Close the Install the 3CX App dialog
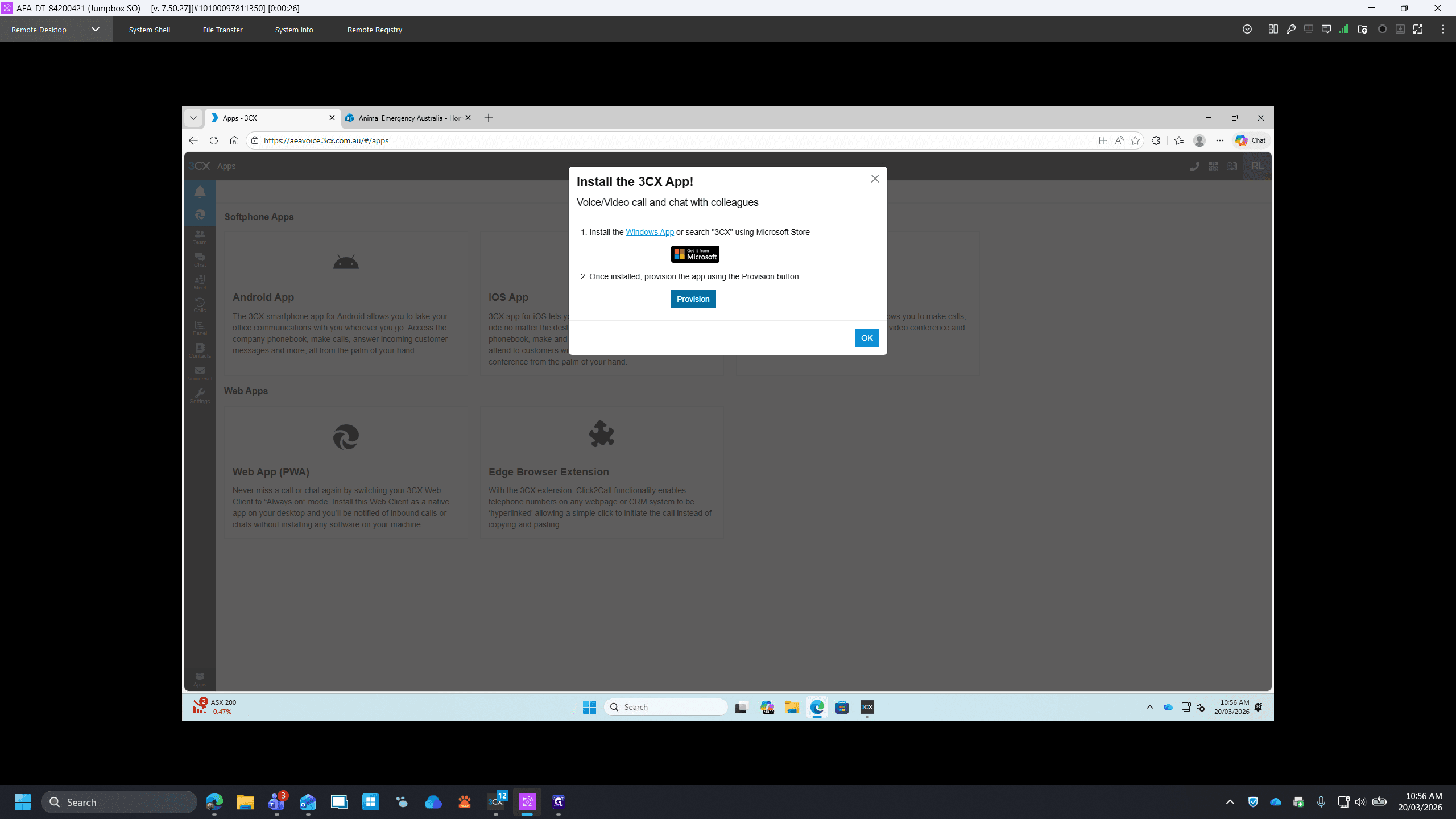 (875, 179)
